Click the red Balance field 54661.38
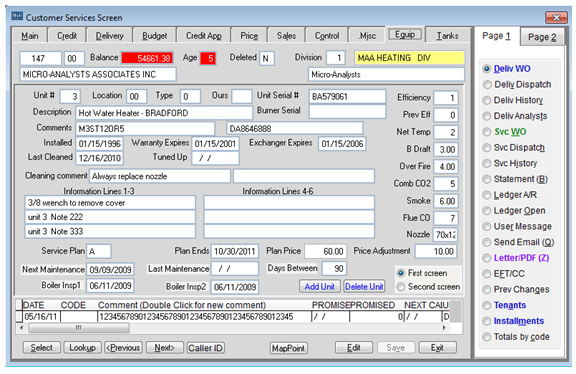This screenshot has width=576, height=374. 147,58
